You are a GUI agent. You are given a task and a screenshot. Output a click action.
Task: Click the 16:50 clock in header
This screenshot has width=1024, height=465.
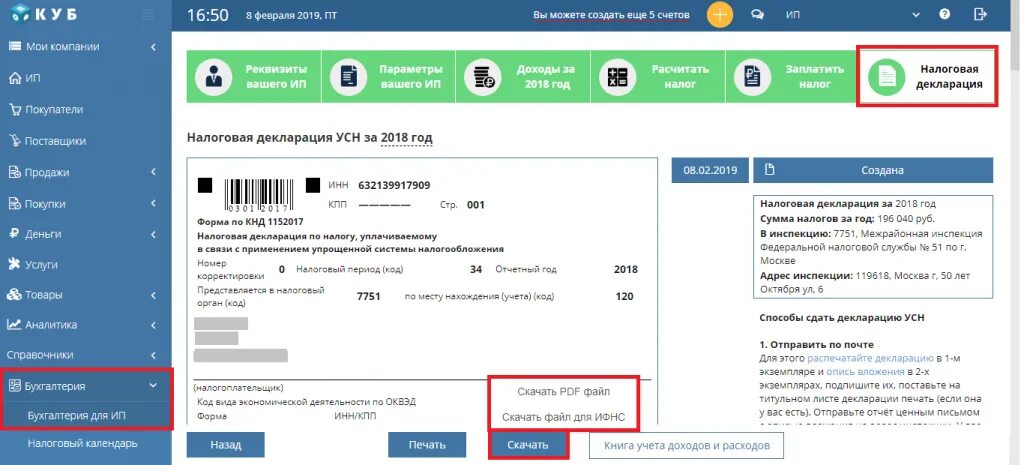coord(208,14)
